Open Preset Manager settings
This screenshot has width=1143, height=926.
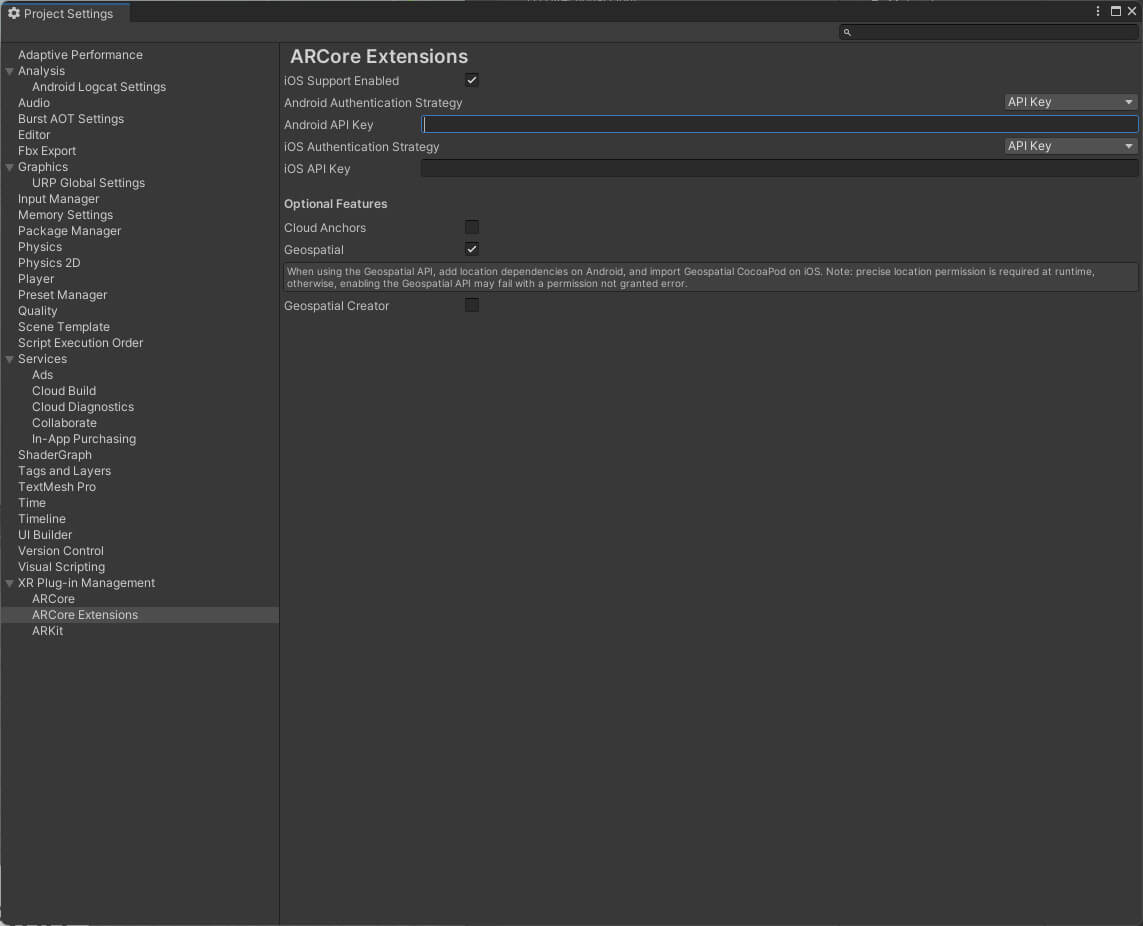(62, 295)
